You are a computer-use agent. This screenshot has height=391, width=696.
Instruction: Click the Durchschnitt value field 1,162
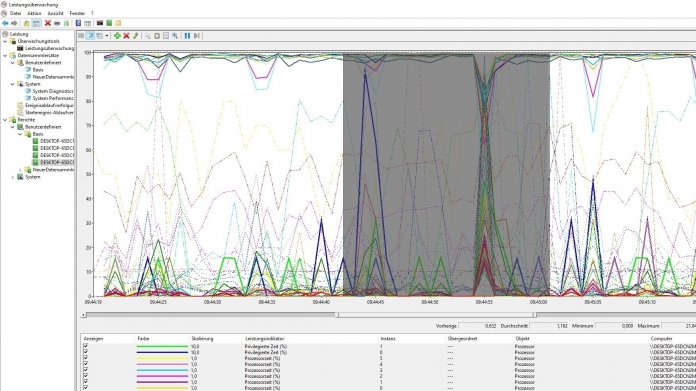[549, 326]
